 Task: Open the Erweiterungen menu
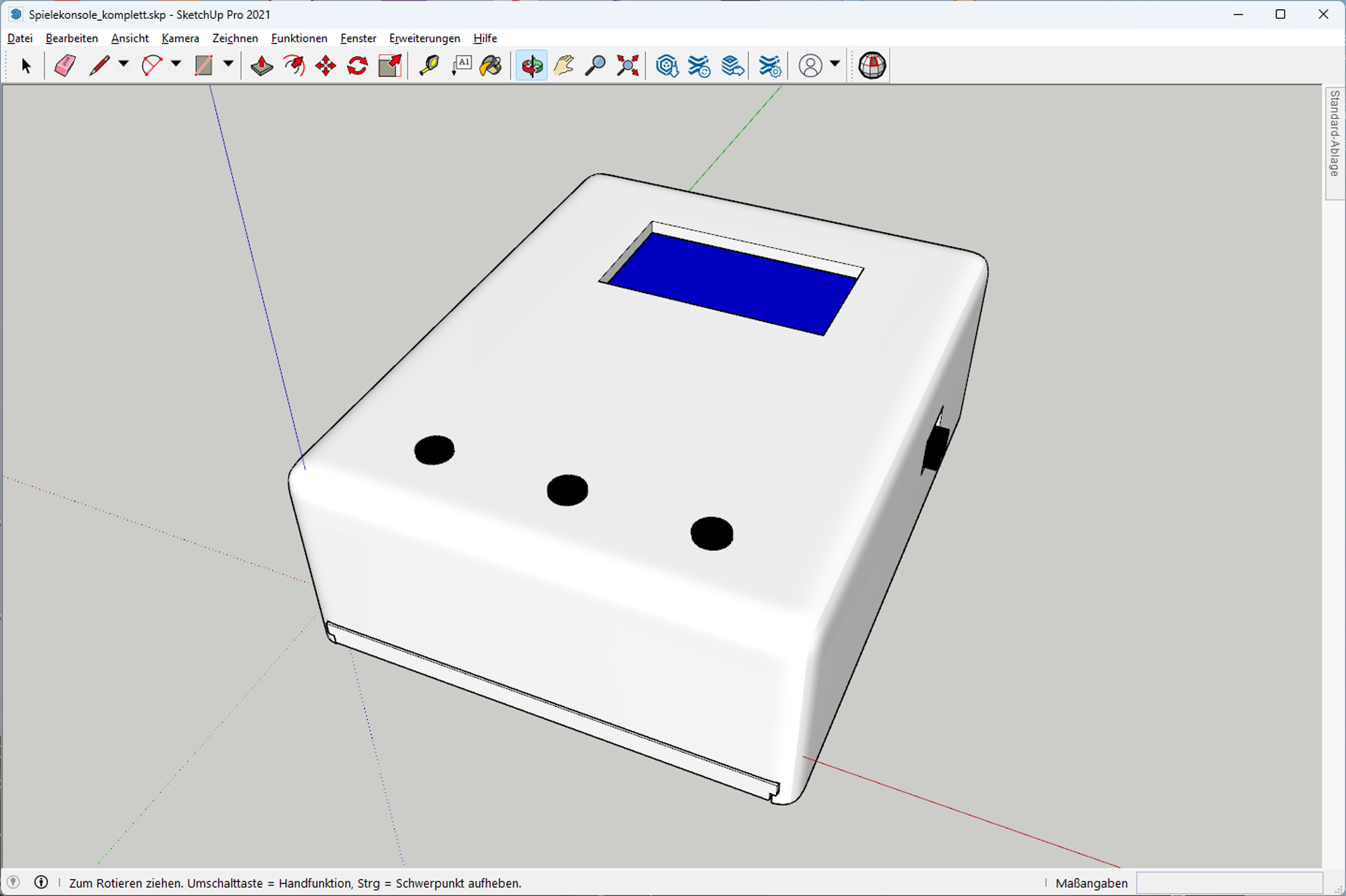click(x=424, y=39)
